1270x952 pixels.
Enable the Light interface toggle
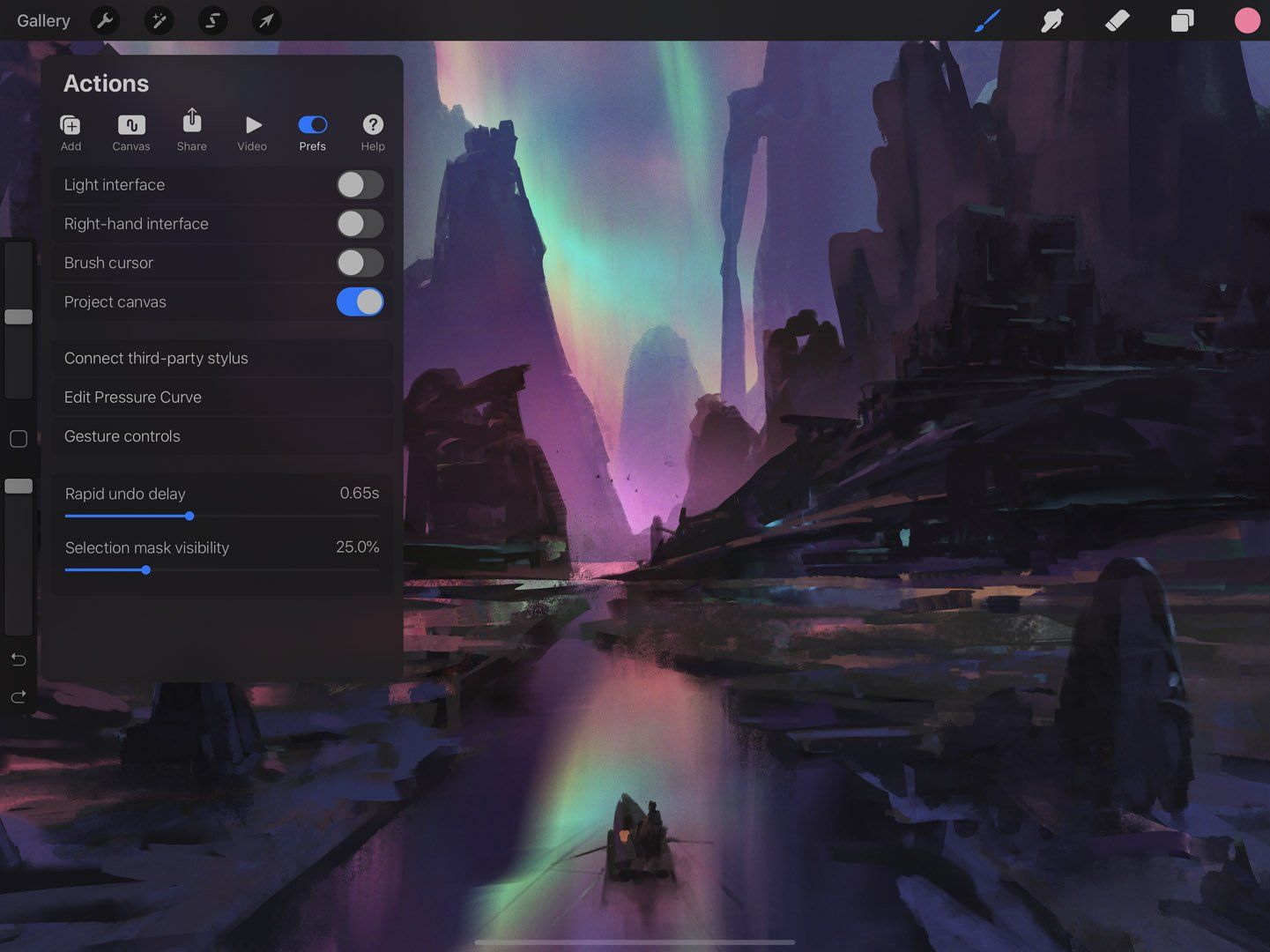(x=360, y=184)
